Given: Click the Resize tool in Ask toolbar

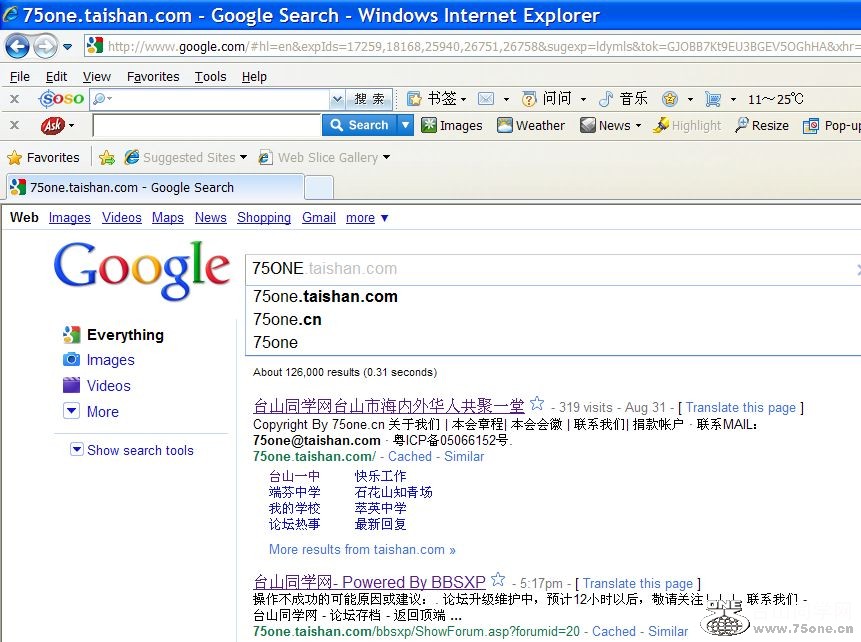Looking at the screenshot, I should pyautogui.click(x=742, y=126).
